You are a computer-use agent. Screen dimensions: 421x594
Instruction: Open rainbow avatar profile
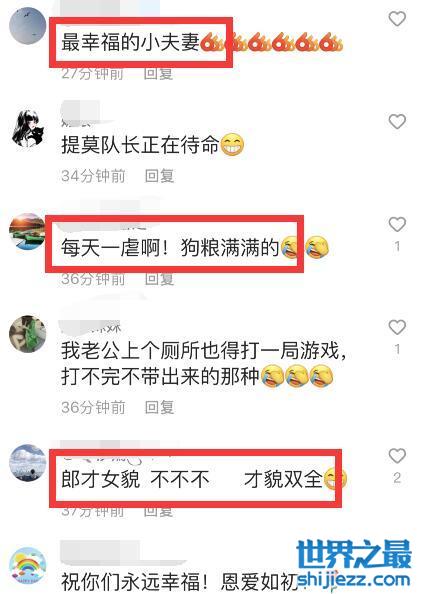[x=27, y=565]
